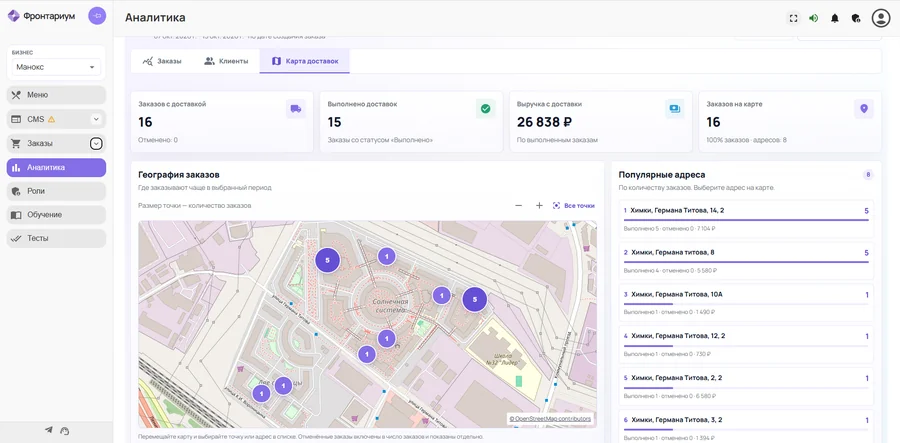Click the support headset icon in sidebar footer
The image size is (900, 443).
coord(65,430)
